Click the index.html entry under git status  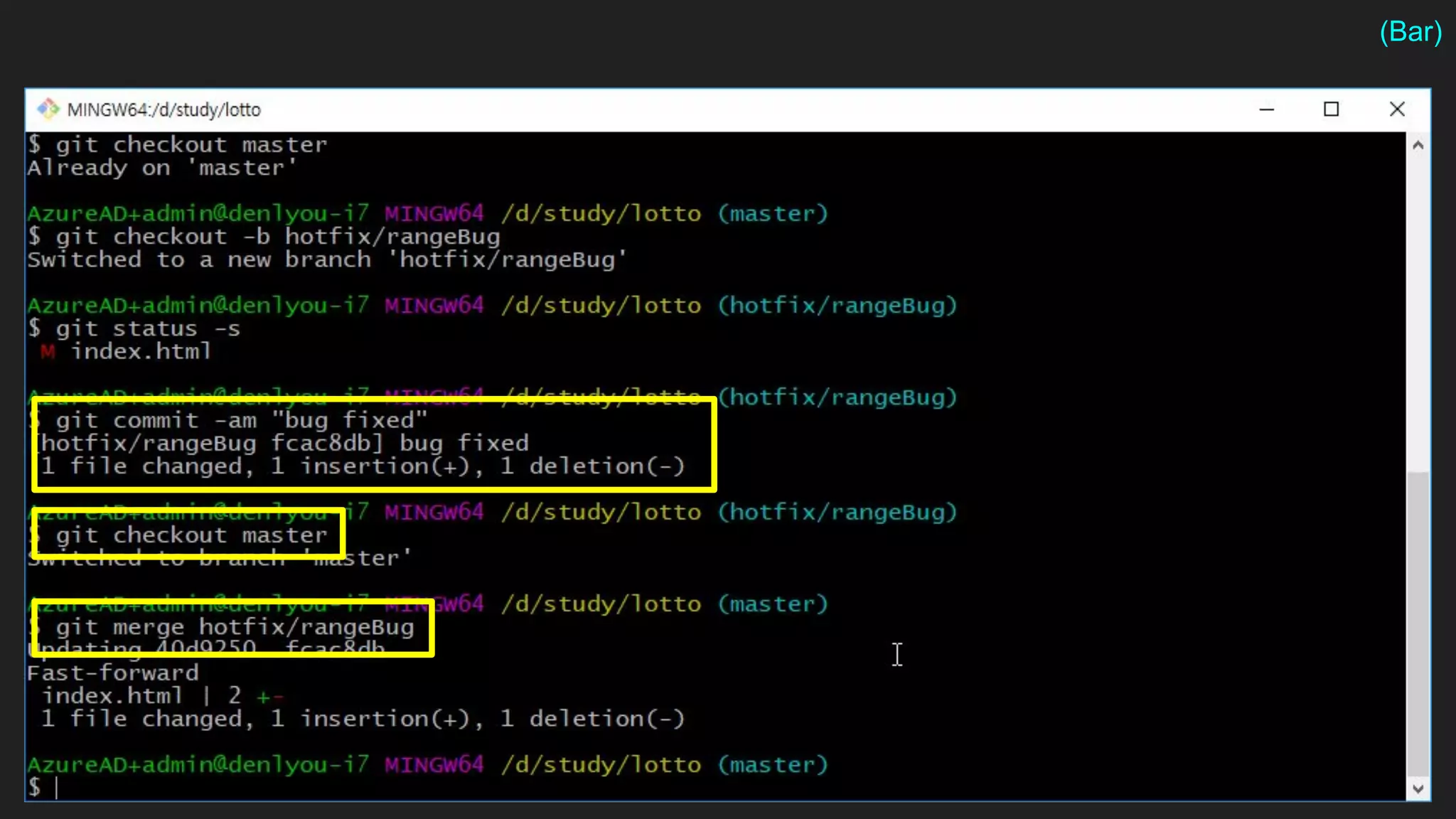[x=141, y=351]
